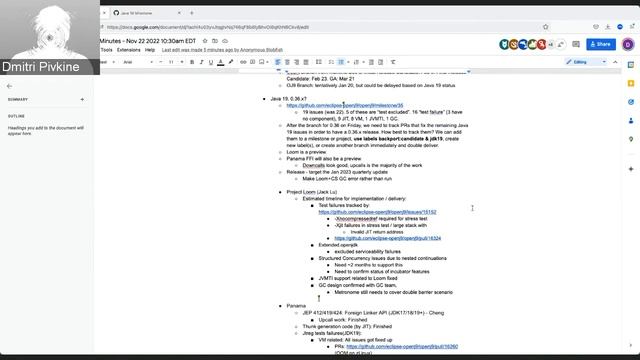
Task: Toggle italic formatting in the toolbar
Action: point(201,62)
